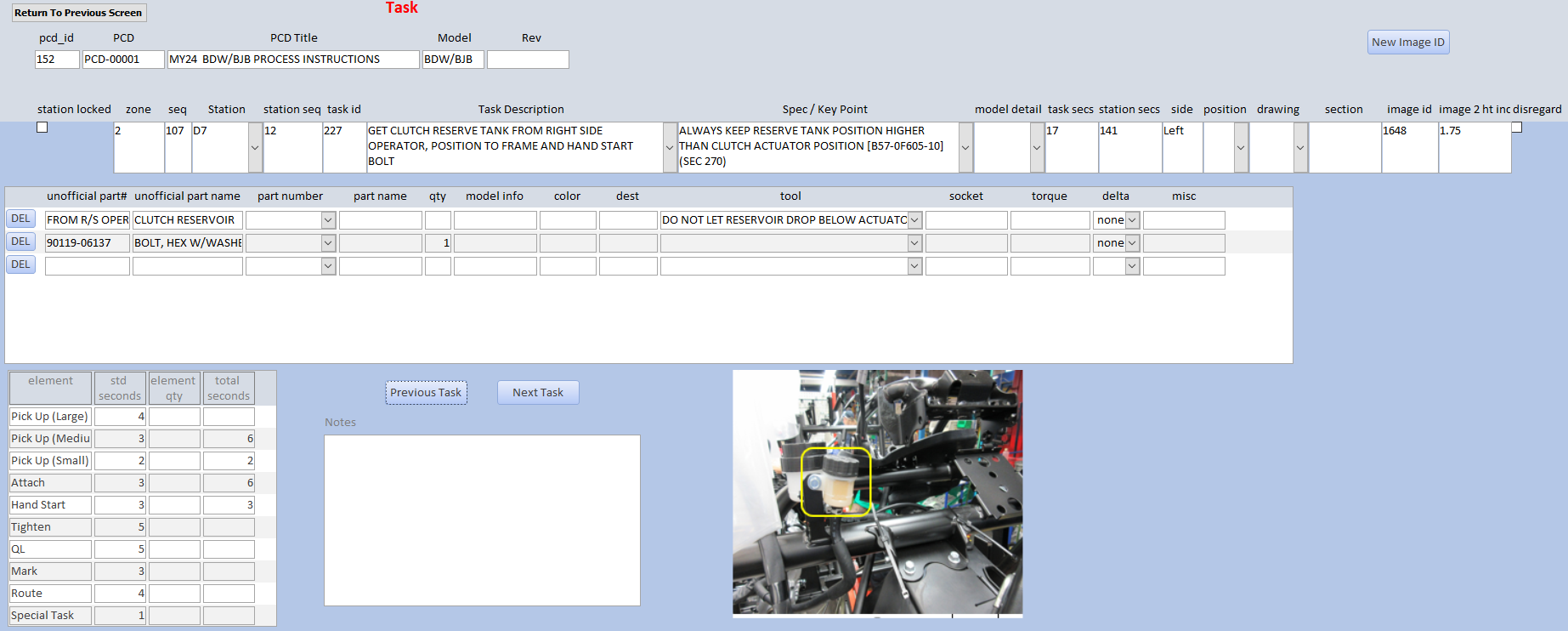Click Return To Previous Screen button
The image size is (1568, 631).
(x=78, y=13)
